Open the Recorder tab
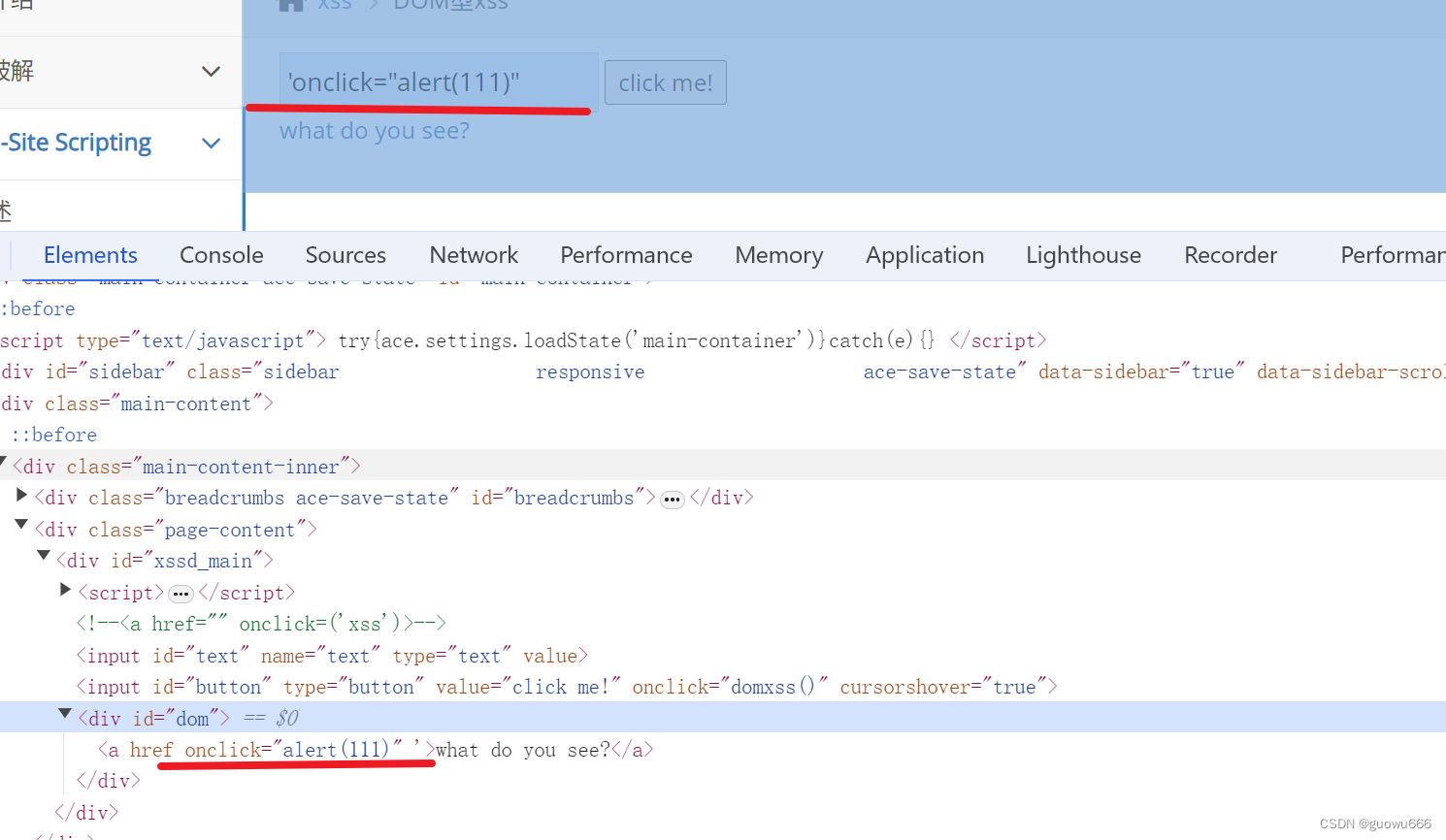 (x=1231, y=255)
